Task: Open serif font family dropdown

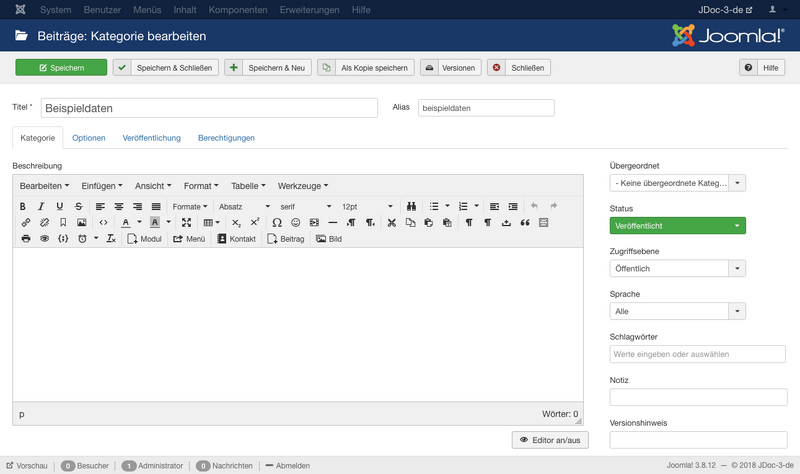Action: [306, 206]
